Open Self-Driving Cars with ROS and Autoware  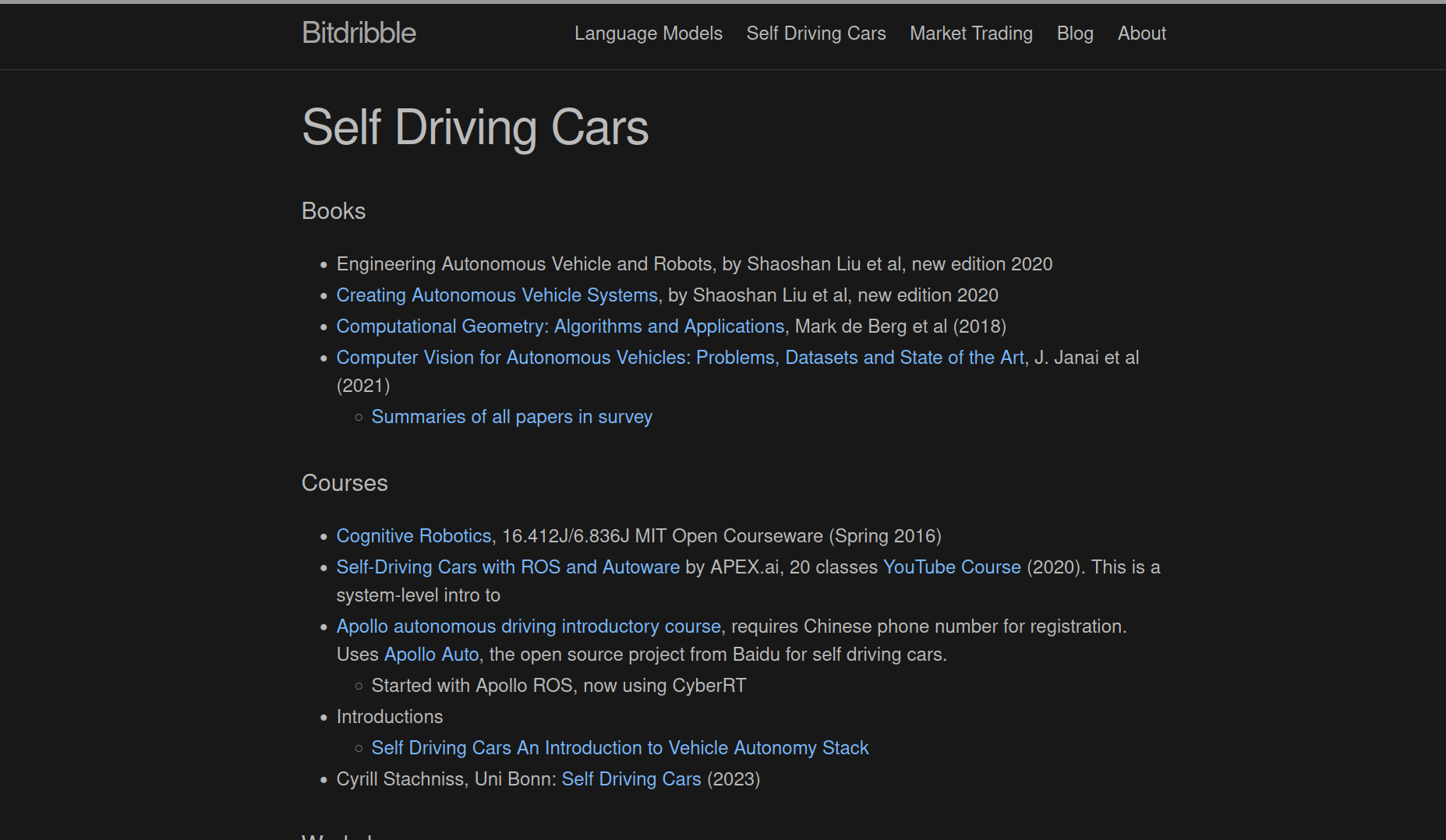(x=507, y=567)
